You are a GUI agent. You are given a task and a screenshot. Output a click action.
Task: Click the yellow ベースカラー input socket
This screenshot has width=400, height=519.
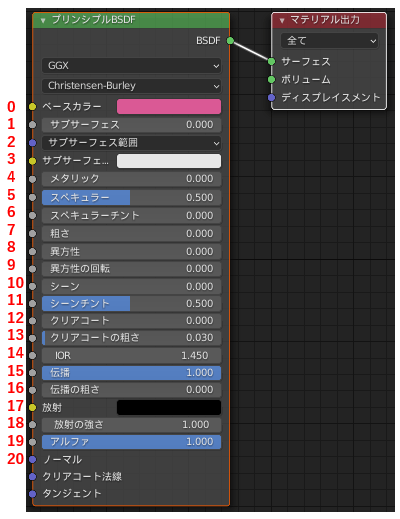[x=32, y=107]
